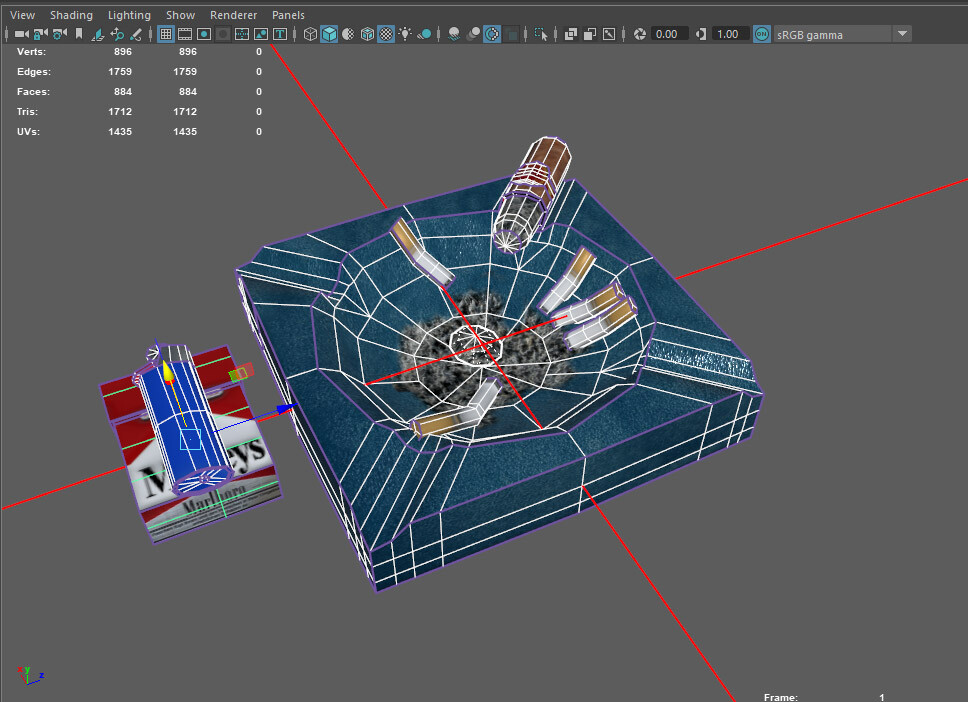Open the Panels menu
Image resolution: width=968 pixels, height=702 pixels.
[x=288, y=14]
